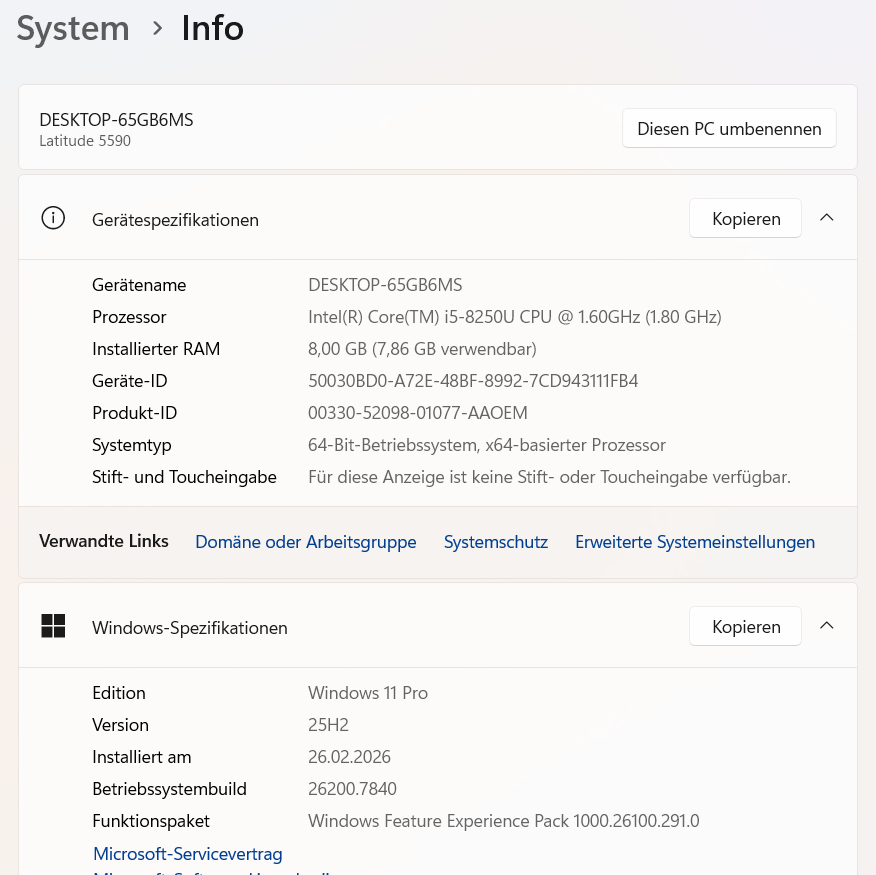The width and height of the screenshot is (876, 875).
Task: Click the Verwandte Links label
Action: pos(104,541)
